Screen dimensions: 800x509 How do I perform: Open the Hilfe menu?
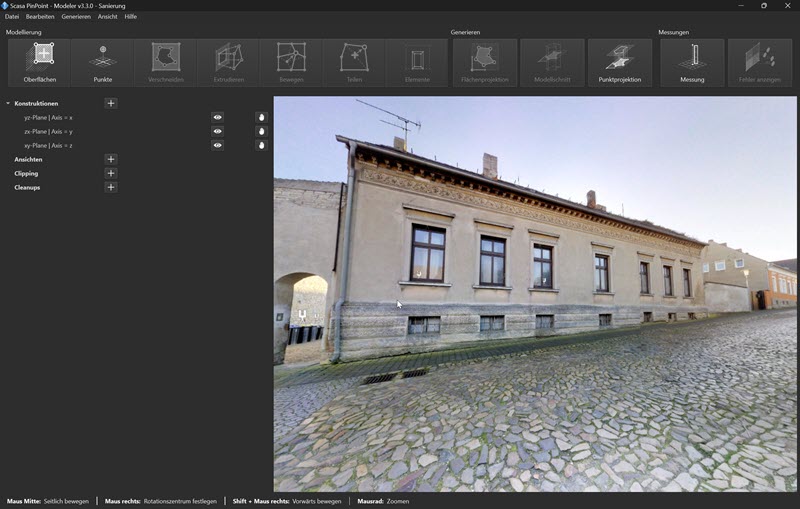point(131,16)
